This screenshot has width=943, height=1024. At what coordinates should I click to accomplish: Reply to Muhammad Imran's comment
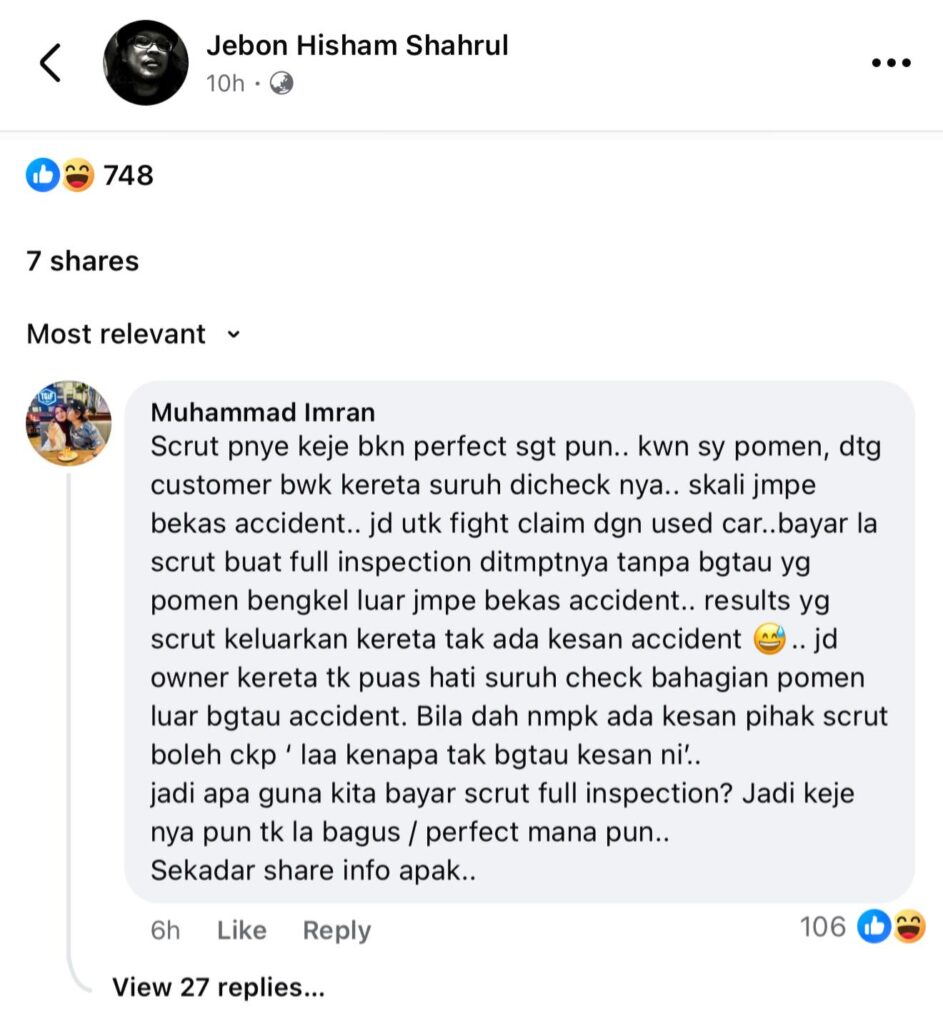pos(336,931)
